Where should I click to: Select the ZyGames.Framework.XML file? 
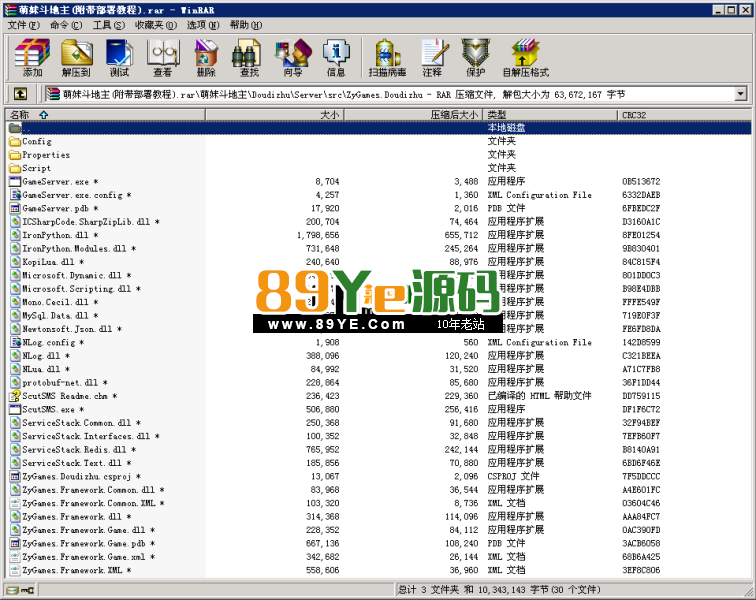378,570
